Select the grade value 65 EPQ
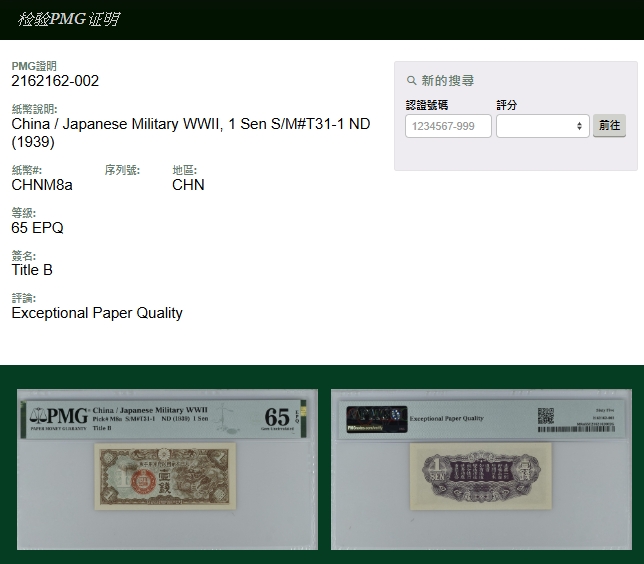 pyautogui.click(x=37, y=228)
